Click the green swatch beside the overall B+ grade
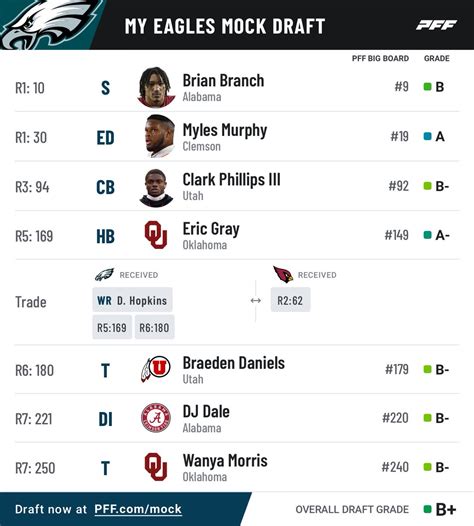The height and width of the screenshot is (526, 474). [x=427, y=509]
